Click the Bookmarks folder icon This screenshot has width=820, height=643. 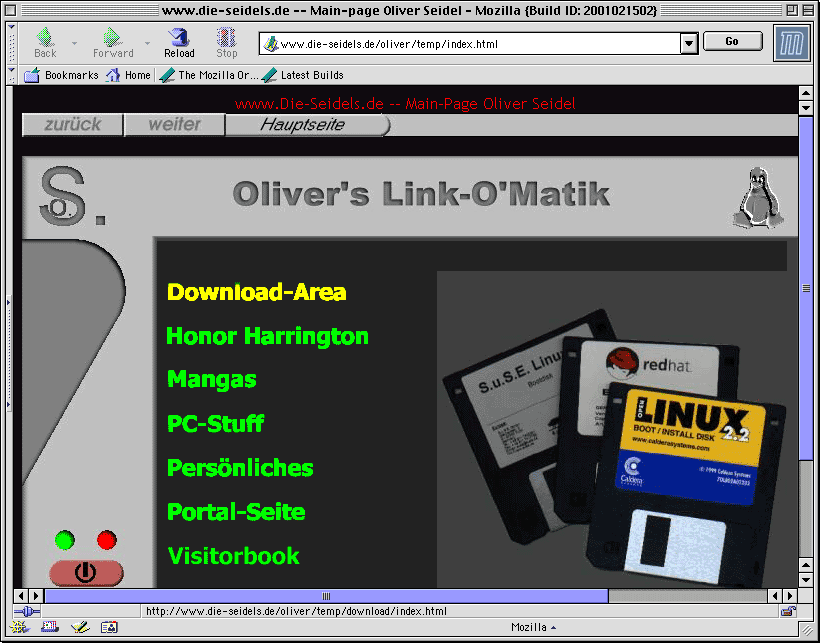click(32, 75)
